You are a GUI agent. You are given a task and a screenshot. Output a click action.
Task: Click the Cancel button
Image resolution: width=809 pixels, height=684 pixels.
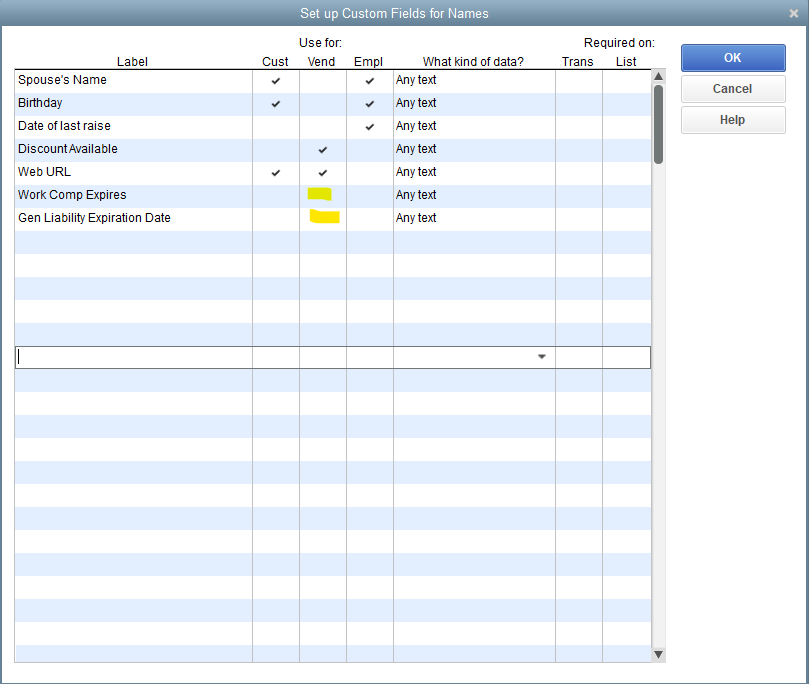point(732,89)
